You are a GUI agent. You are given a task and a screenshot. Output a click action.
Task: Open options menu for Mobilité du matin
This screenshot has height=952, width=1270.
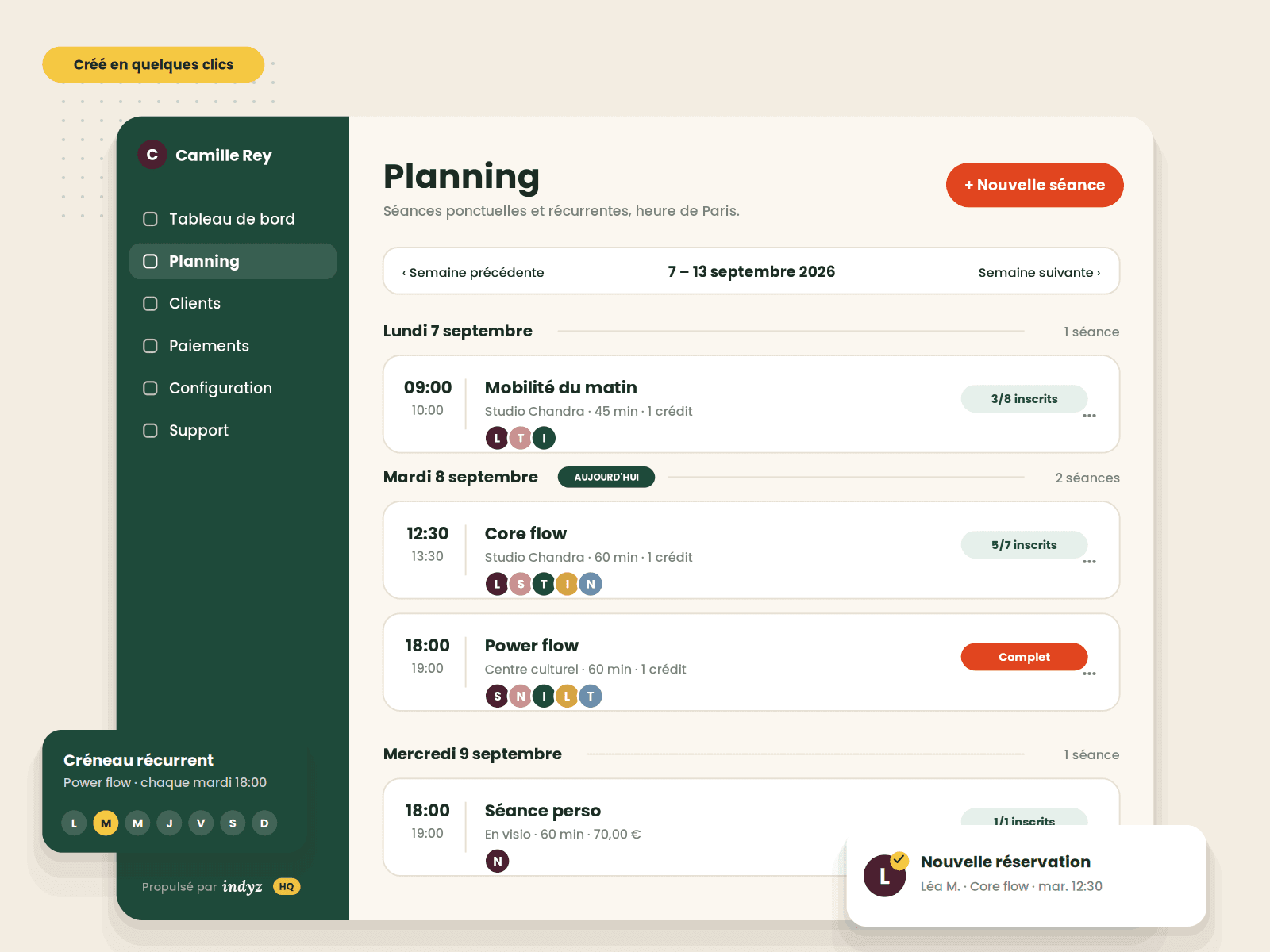tap(1089, 416)
